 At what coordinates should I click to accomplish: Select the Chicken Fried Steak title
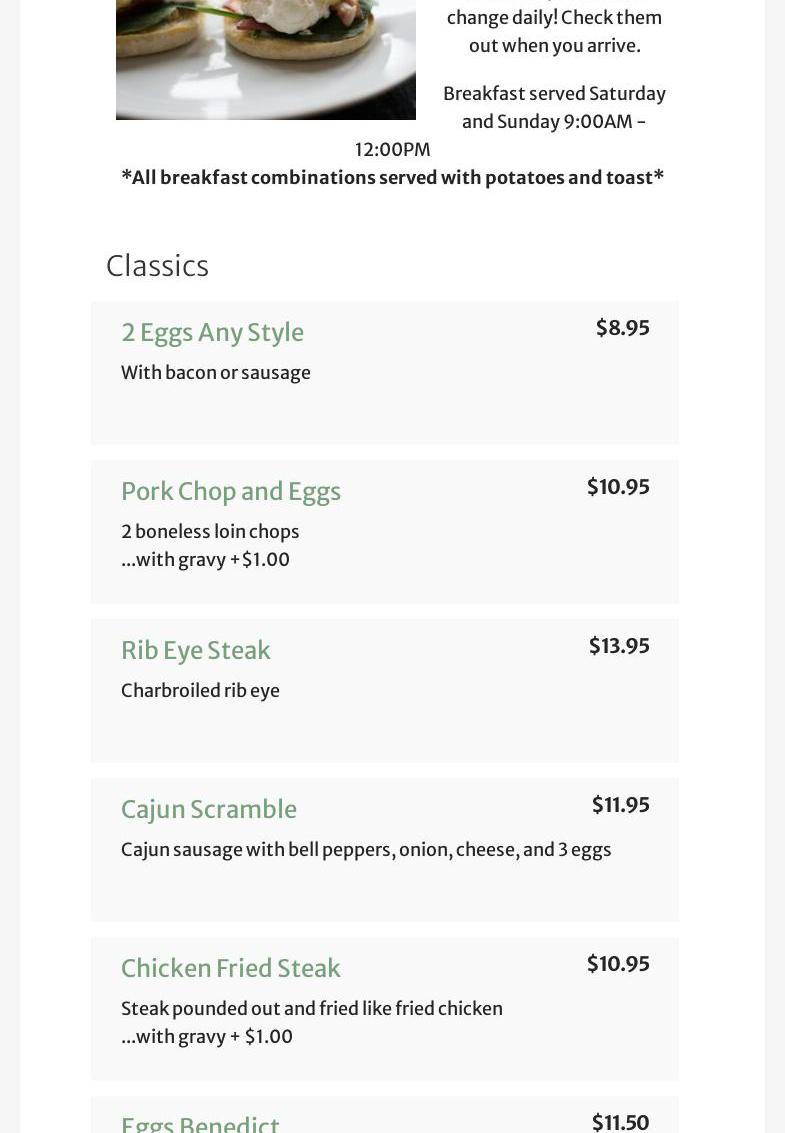[x=231, y=968]
